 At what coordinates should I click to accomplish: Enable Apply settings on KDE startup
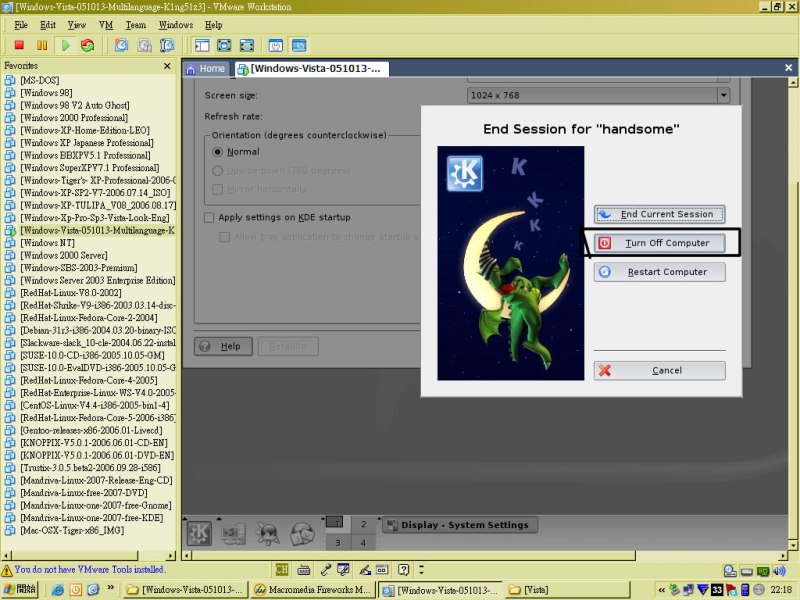209,217
